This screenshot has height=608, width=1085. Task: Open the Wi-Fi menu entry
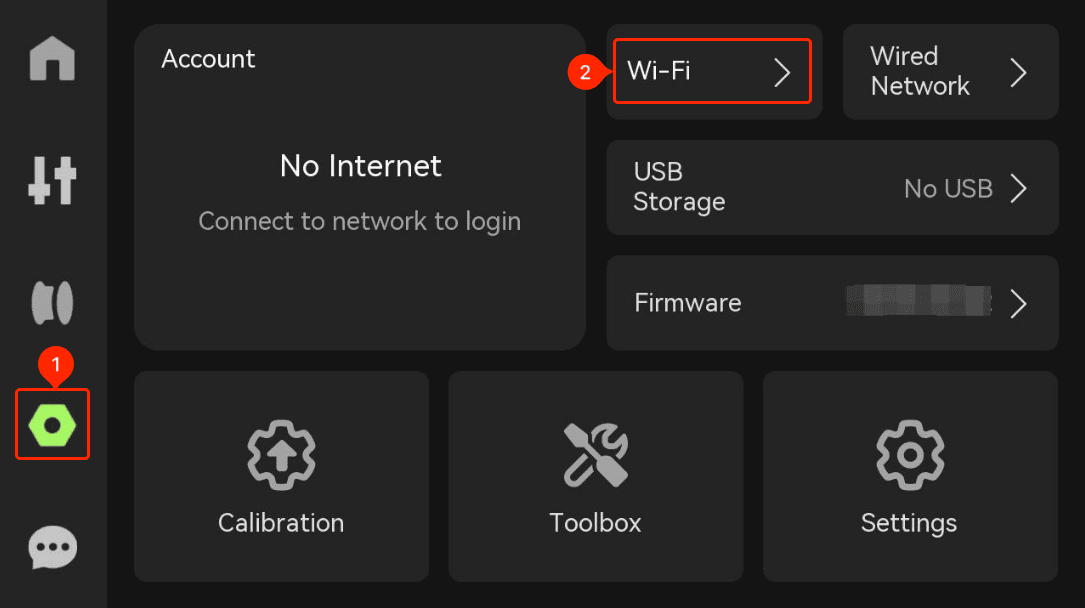[713, 71]
